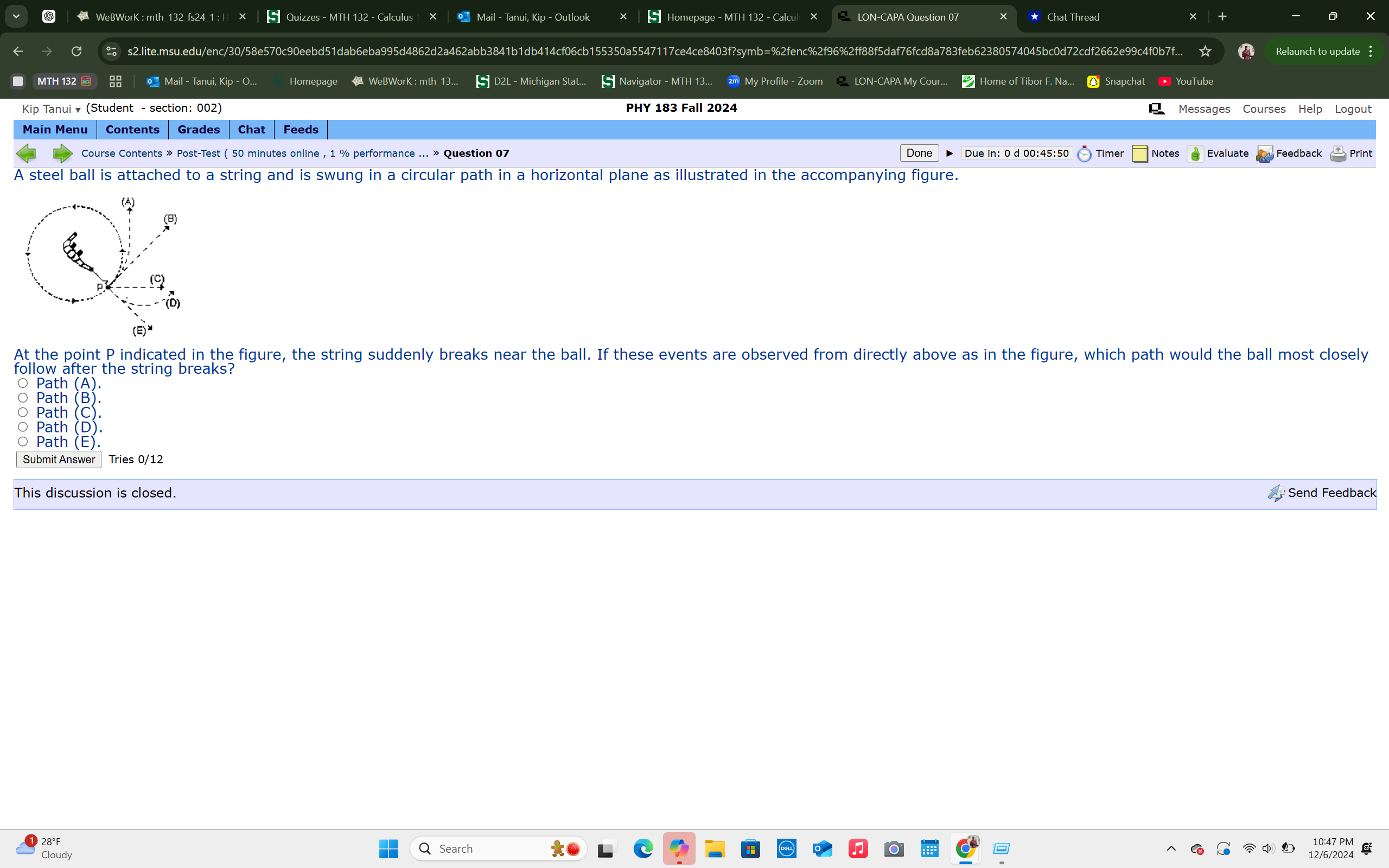Click Relaunch to update in Chrome

pos(1317,51)
